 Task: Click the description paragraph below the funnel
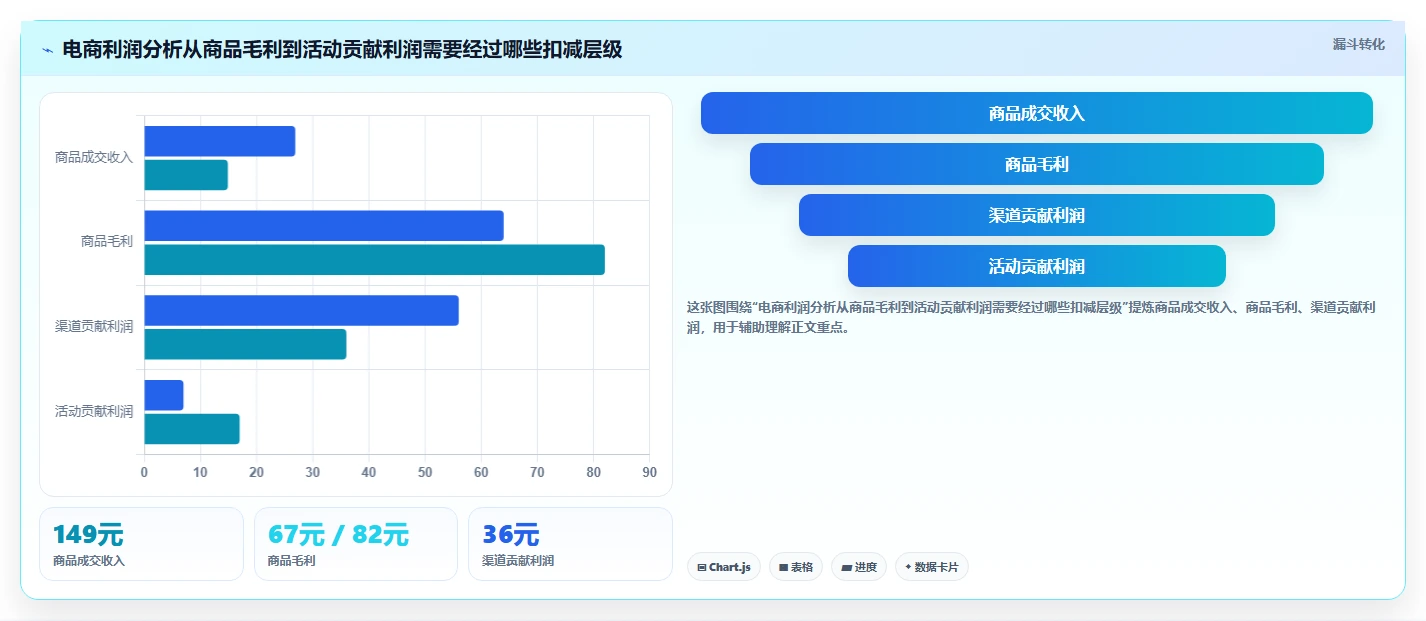tap(1031, 317)
